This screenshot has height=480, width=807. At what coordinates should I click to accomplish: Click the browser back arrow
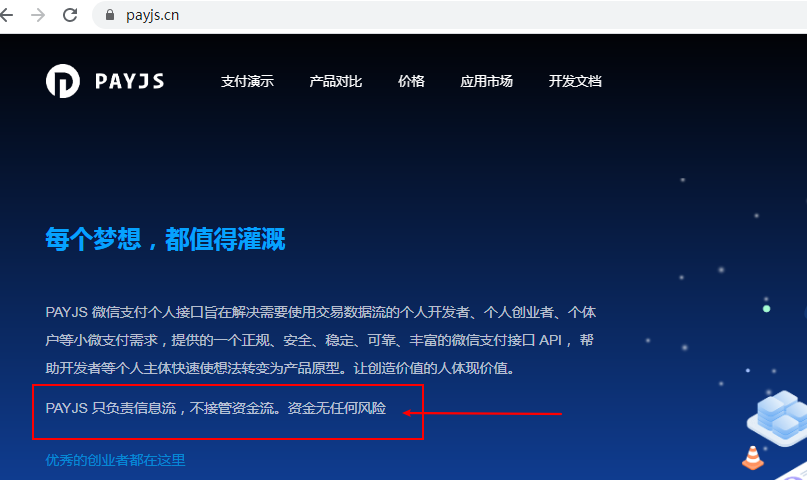[6, 15]
